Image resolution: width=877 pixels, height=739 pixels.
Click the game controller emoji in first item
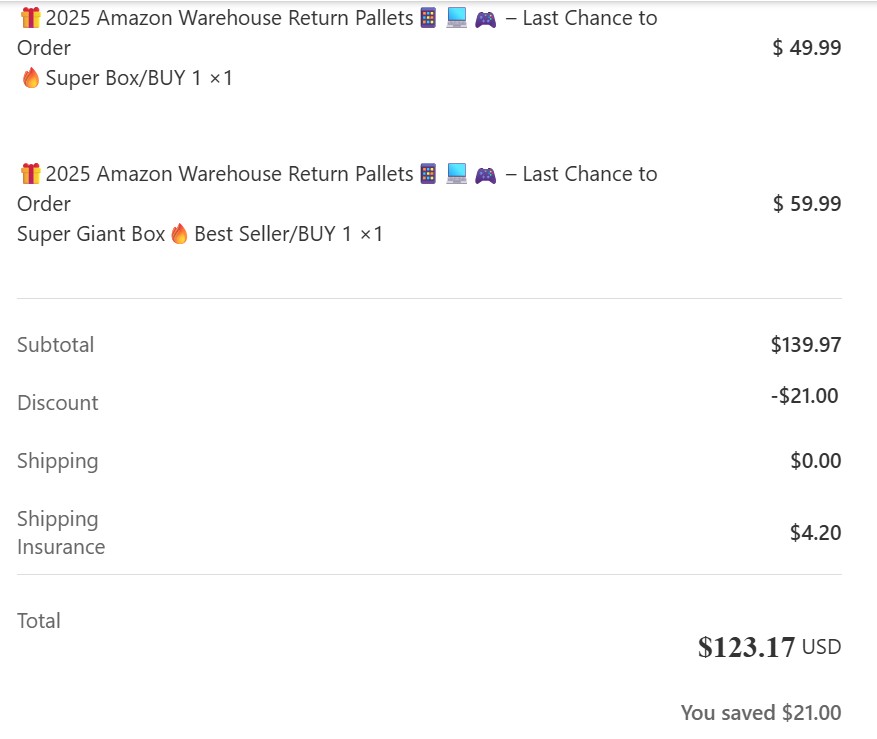point(485,19)
